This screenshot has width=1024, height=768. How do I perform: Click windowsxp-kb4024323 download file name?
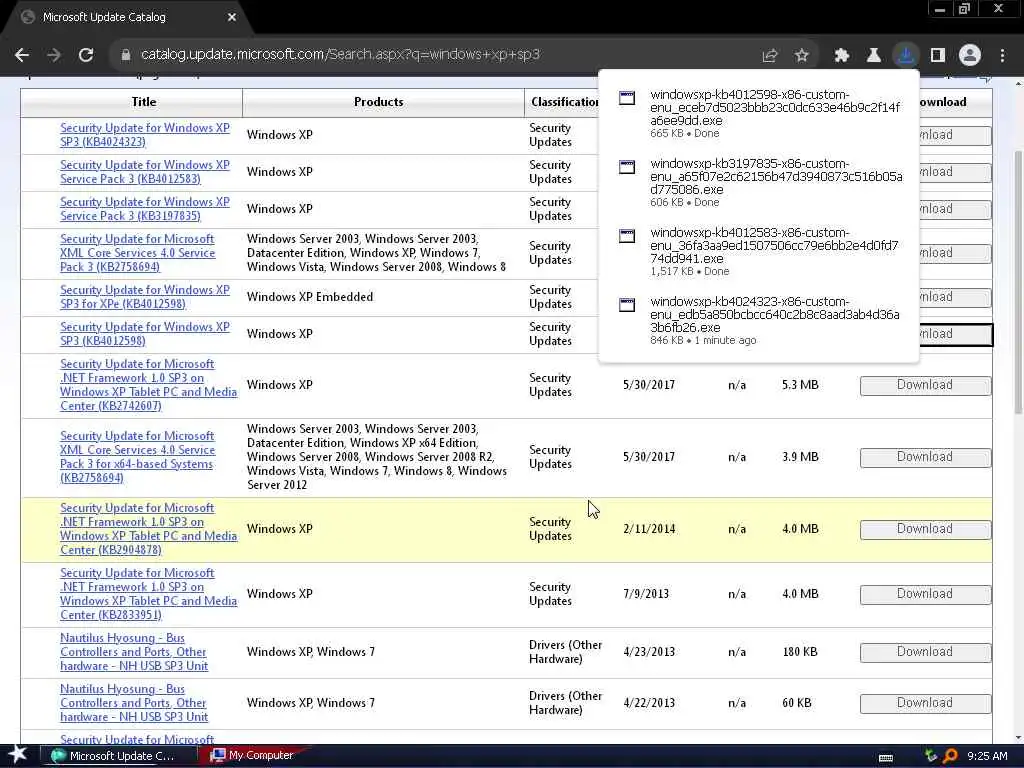point(775,315)
